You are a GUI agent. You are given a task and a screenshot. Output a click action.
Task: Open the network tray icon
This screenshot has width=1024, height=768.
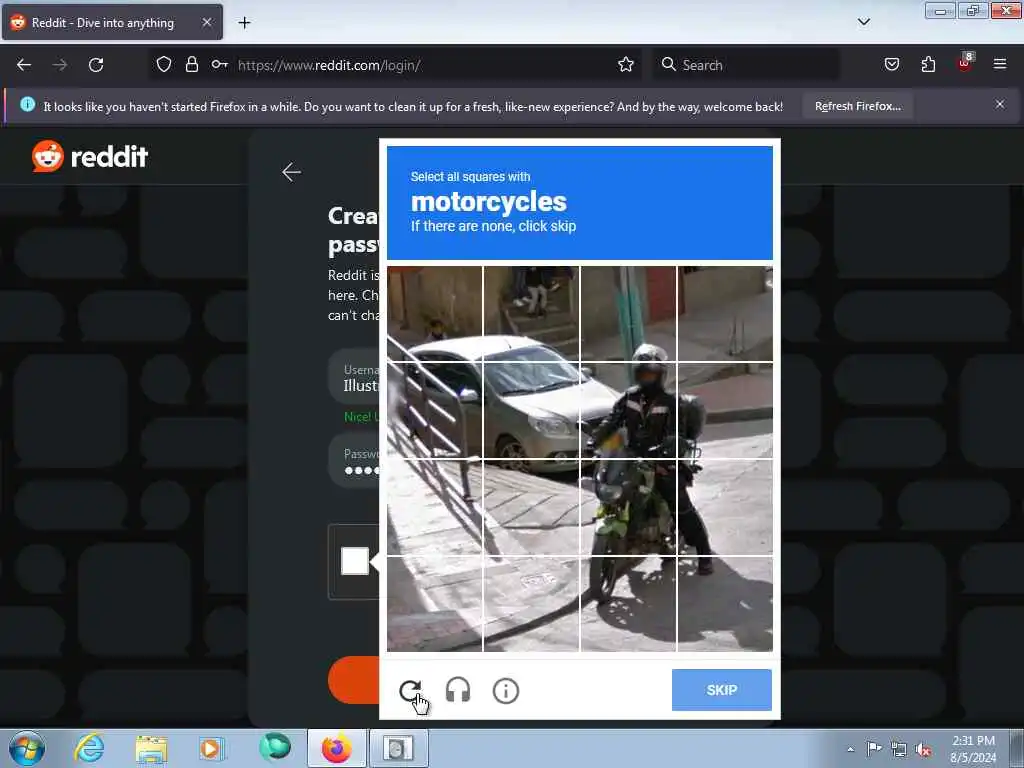[x=899, y=749]
